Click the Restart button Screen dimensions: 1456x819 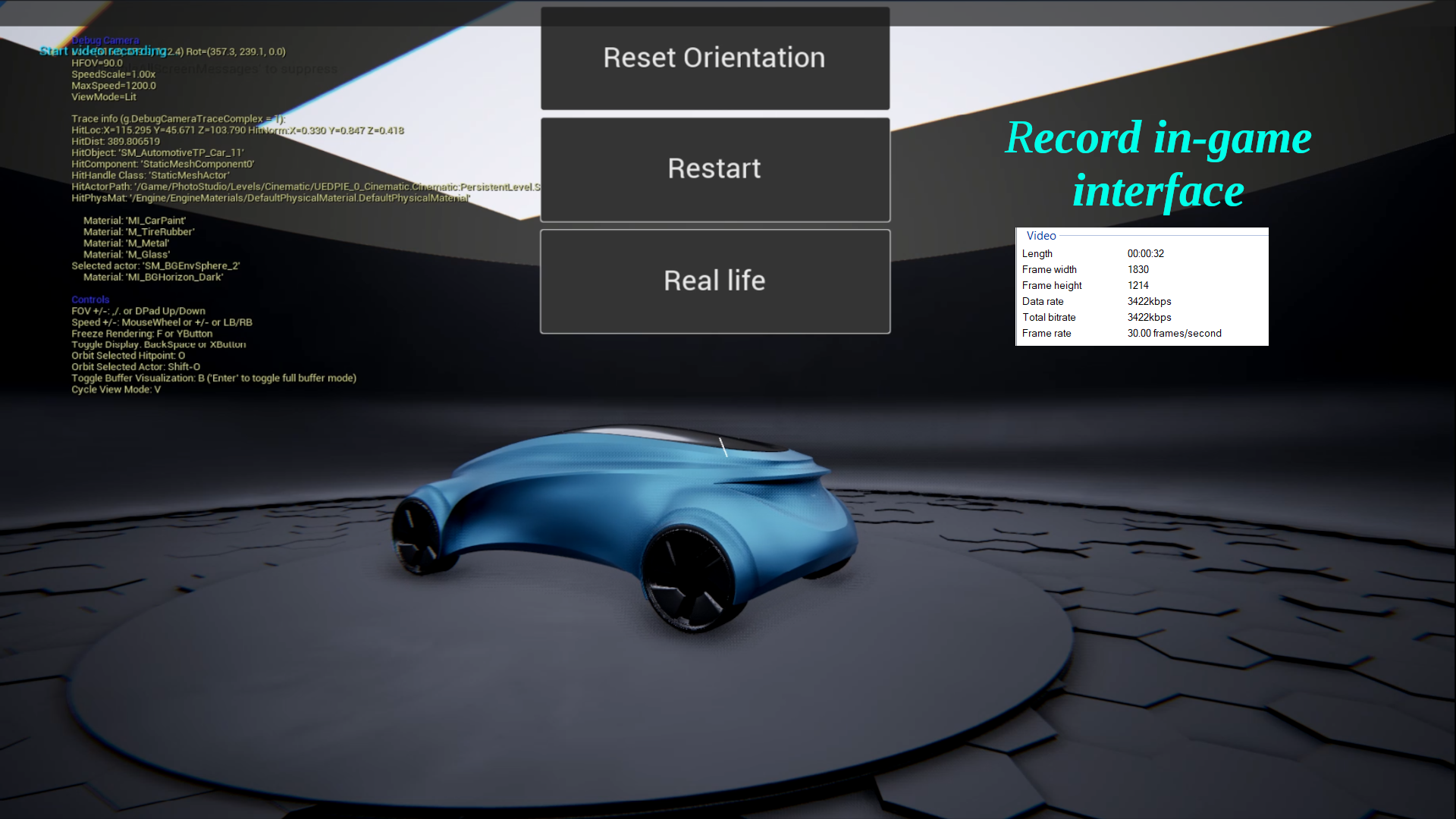(714, 169)
